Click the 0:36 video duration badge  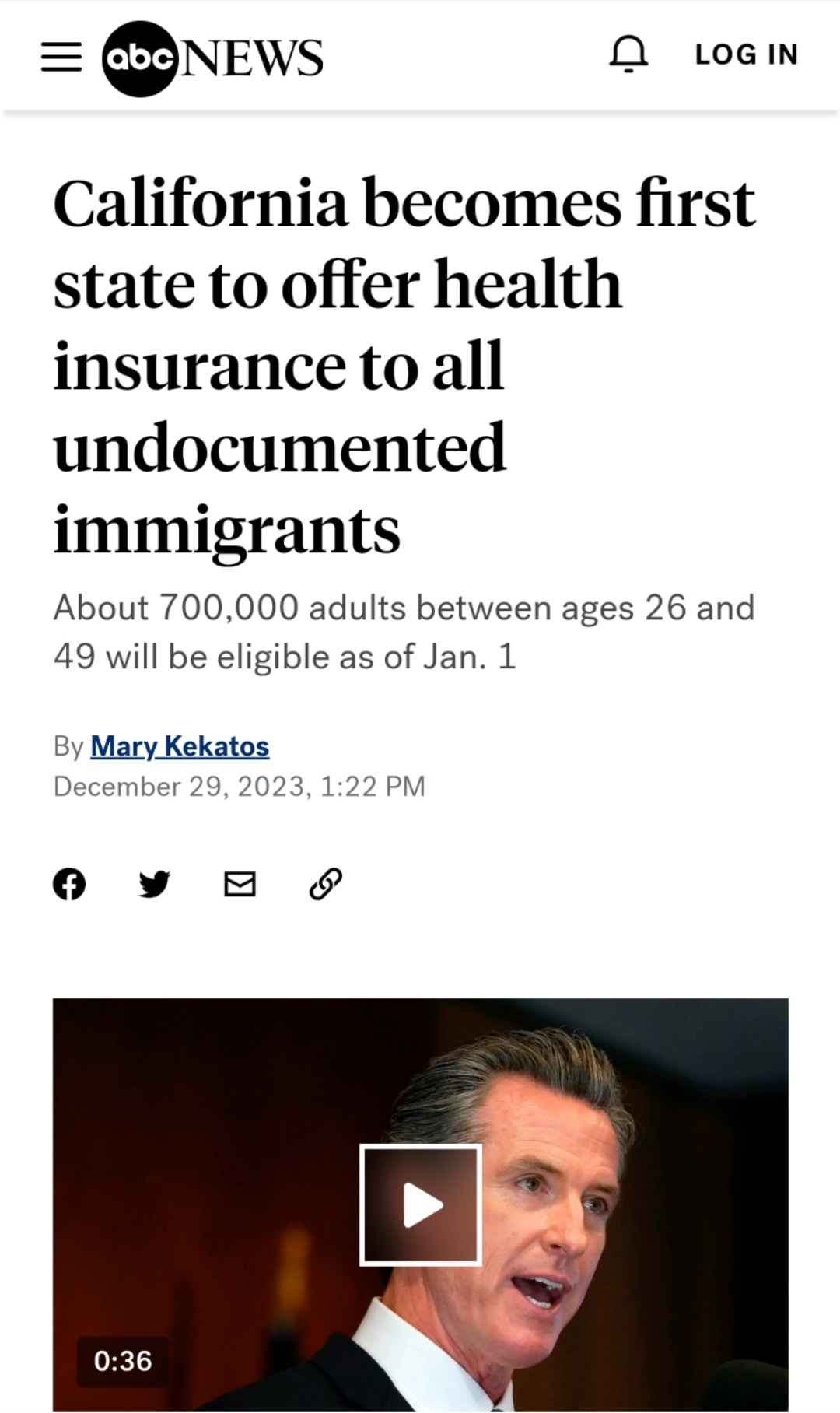click(123, 1361)
